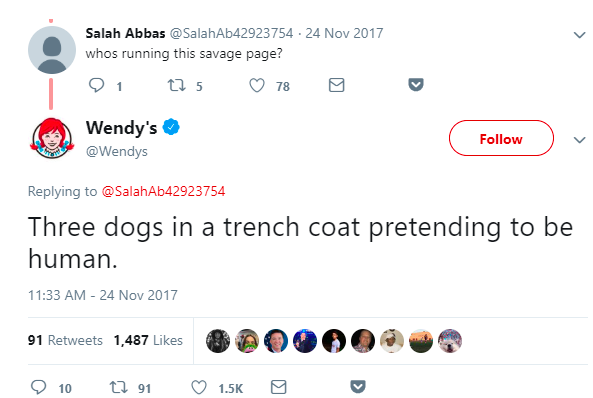This screenshot has height=398, width=593.
Task: Retweet the Wendy's tweet
Action: pyautogui.click(x=119, y=387)
